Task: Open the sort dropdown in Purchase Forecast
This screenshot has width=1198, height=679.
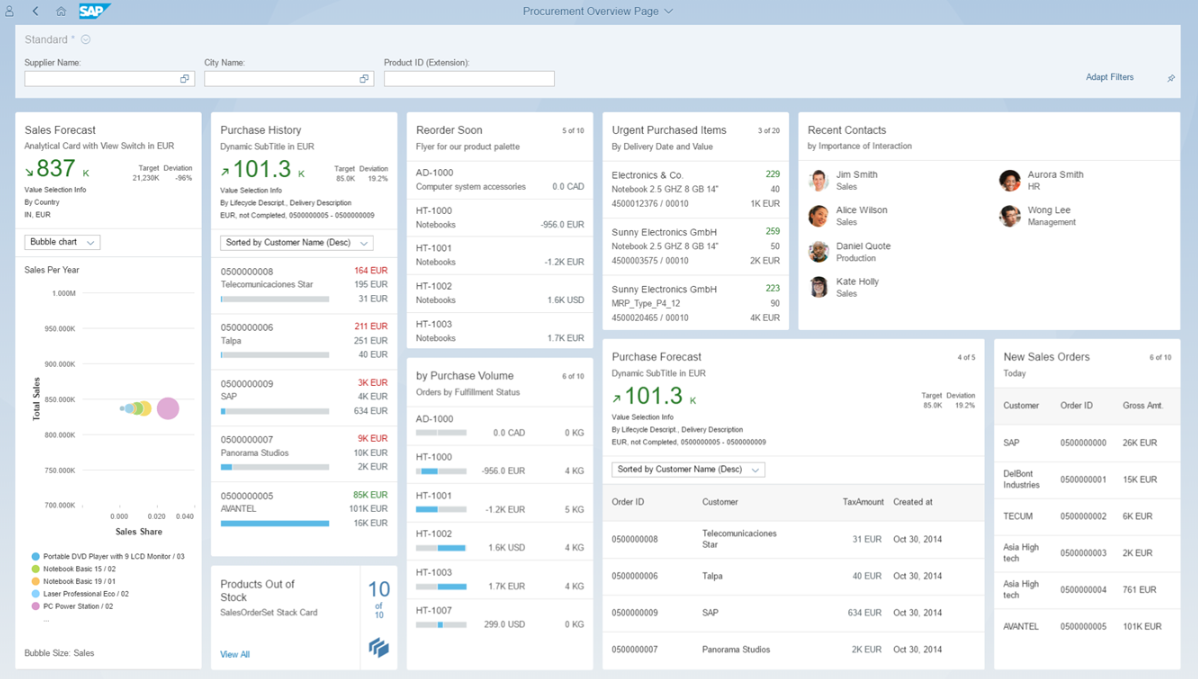Action: [x=687, y=468]
